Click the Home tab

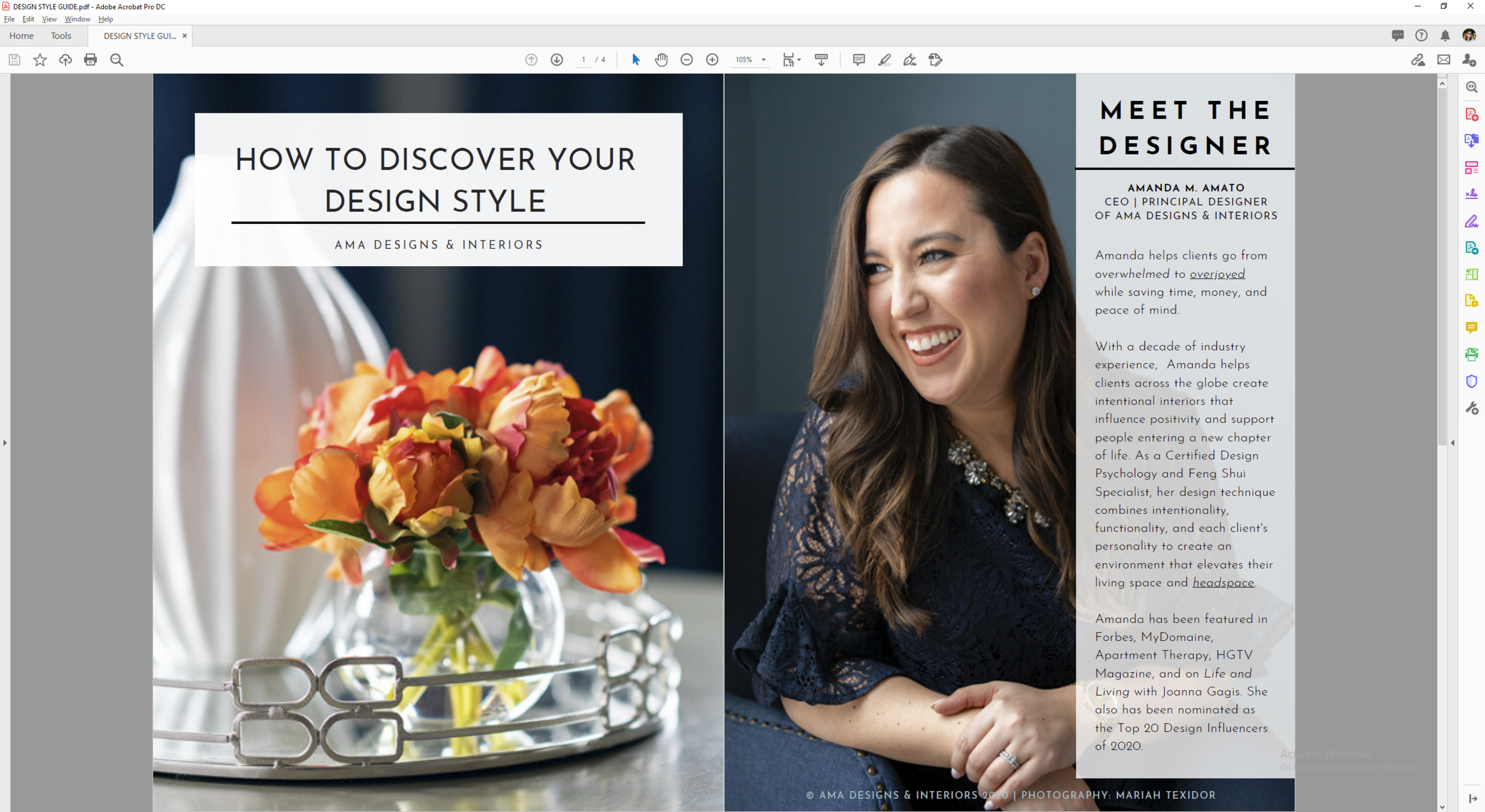(x=21, y=36)
